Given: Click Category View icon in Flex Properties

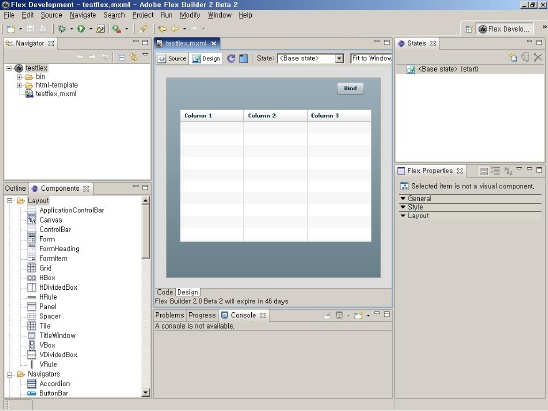Looking at the screenshot, I should (496, 171).
